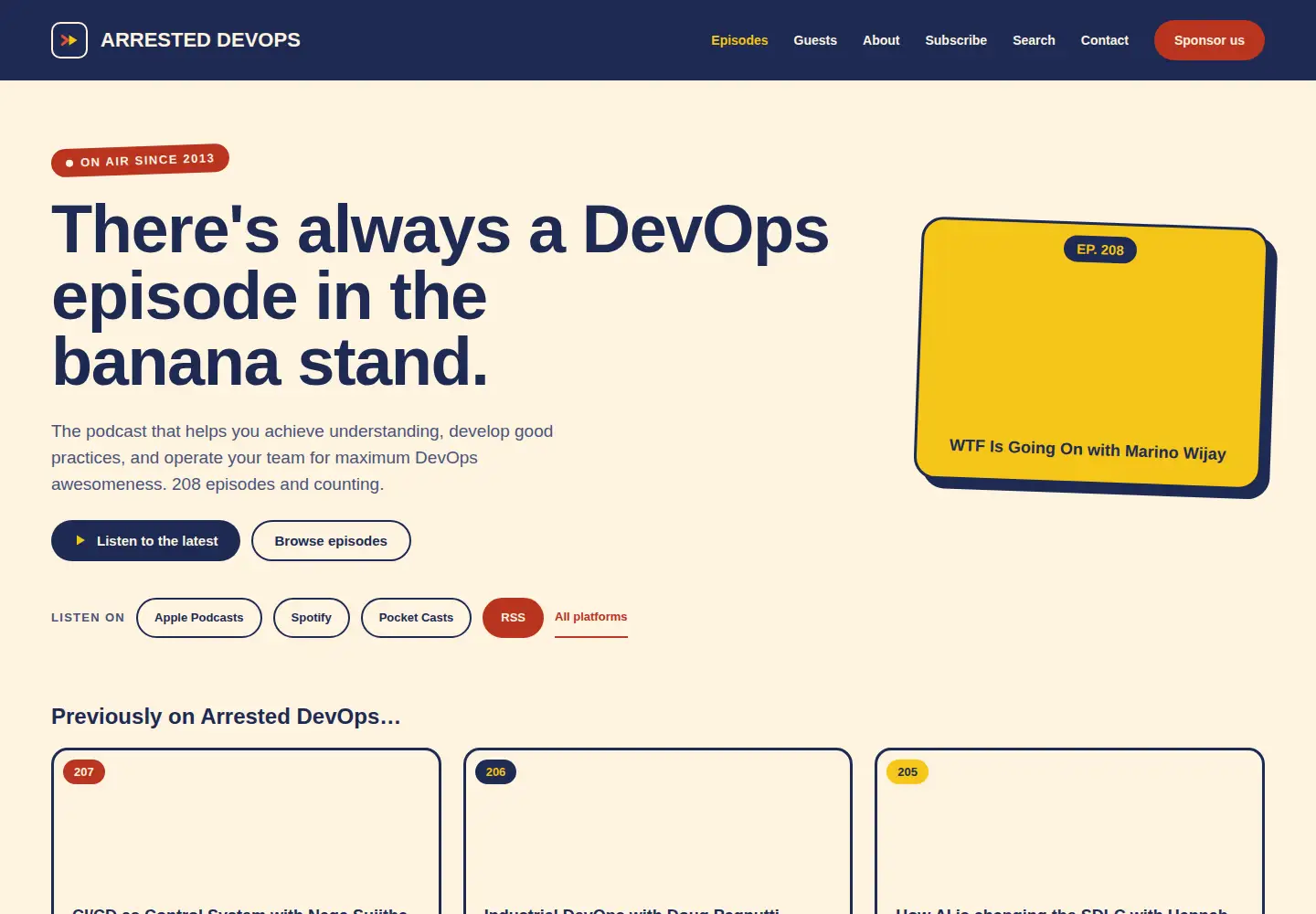Click the Browse episodes button
1316x914 pixels.
point(331,541)
